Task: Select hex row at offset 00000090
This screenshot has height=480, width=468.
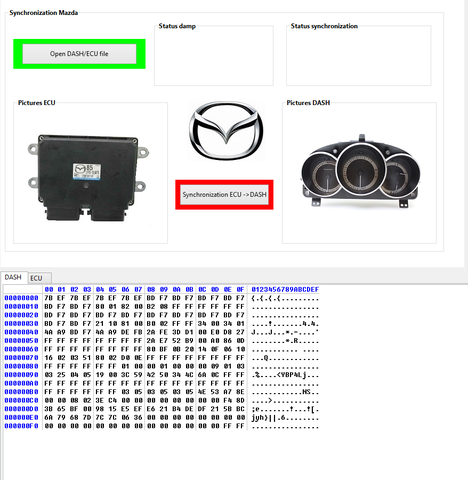Action: click(x=162, y=375)
